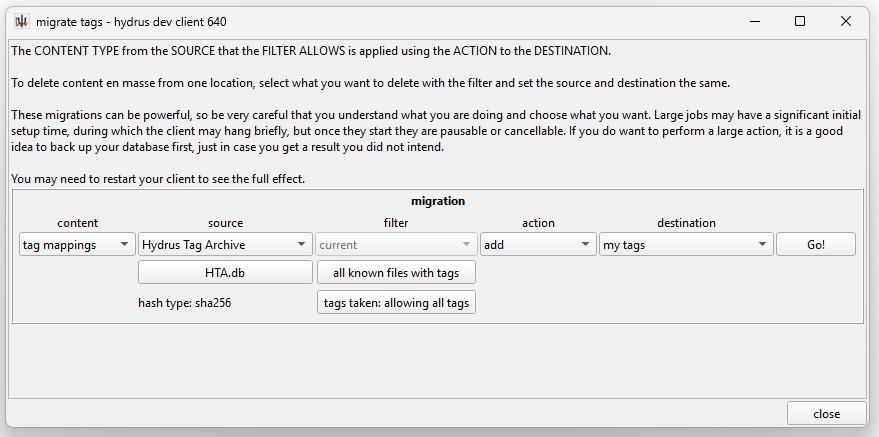Image resolution: width=879 pixels, height=437 pixels.
Task: Open the all known files with tags selector
Action: coord(396,272)
